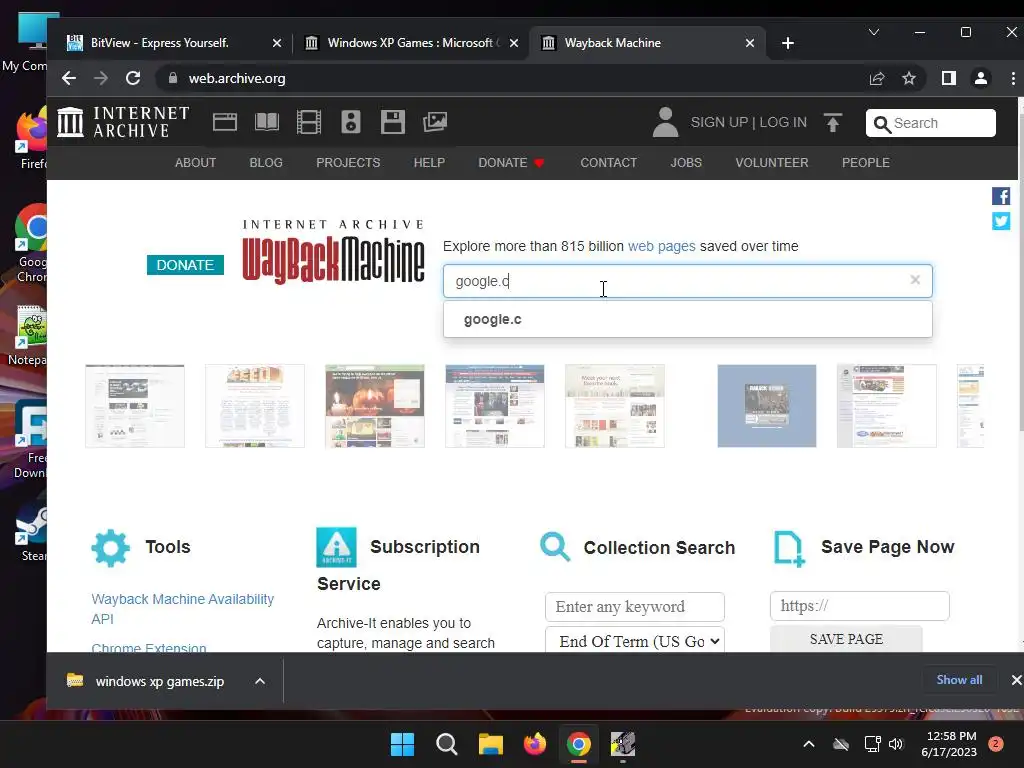Expand End Of Term collection dropdown
The image size is (1024, 768).
[x=635, y=640]
